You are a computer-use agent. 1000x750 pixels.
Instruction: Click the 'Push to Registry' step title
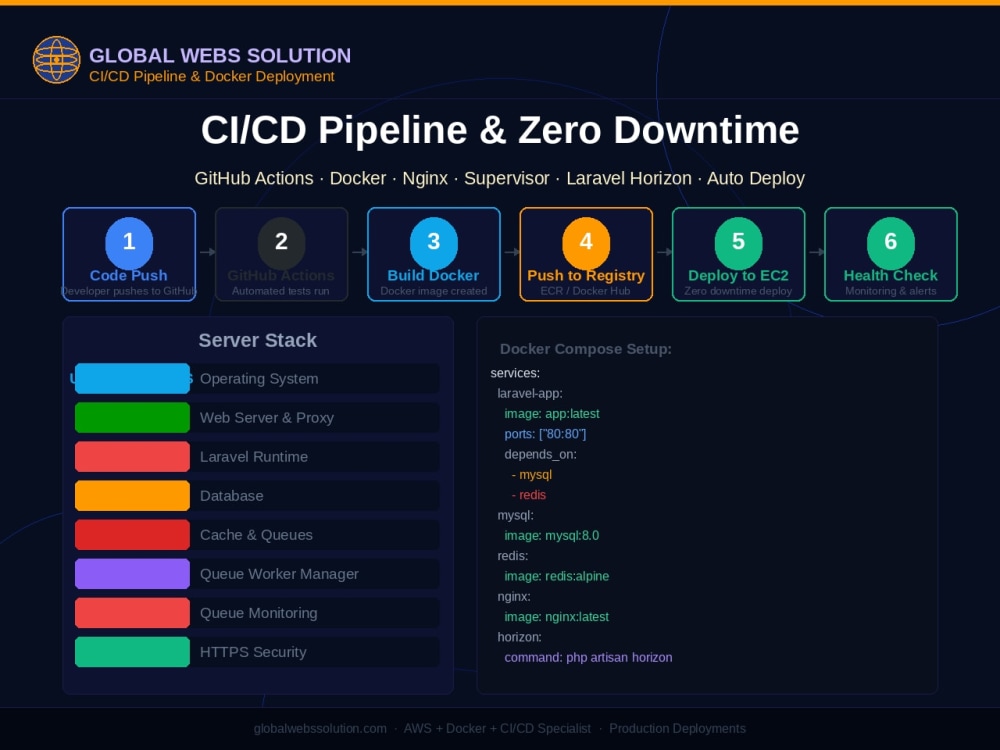point(586,276)
